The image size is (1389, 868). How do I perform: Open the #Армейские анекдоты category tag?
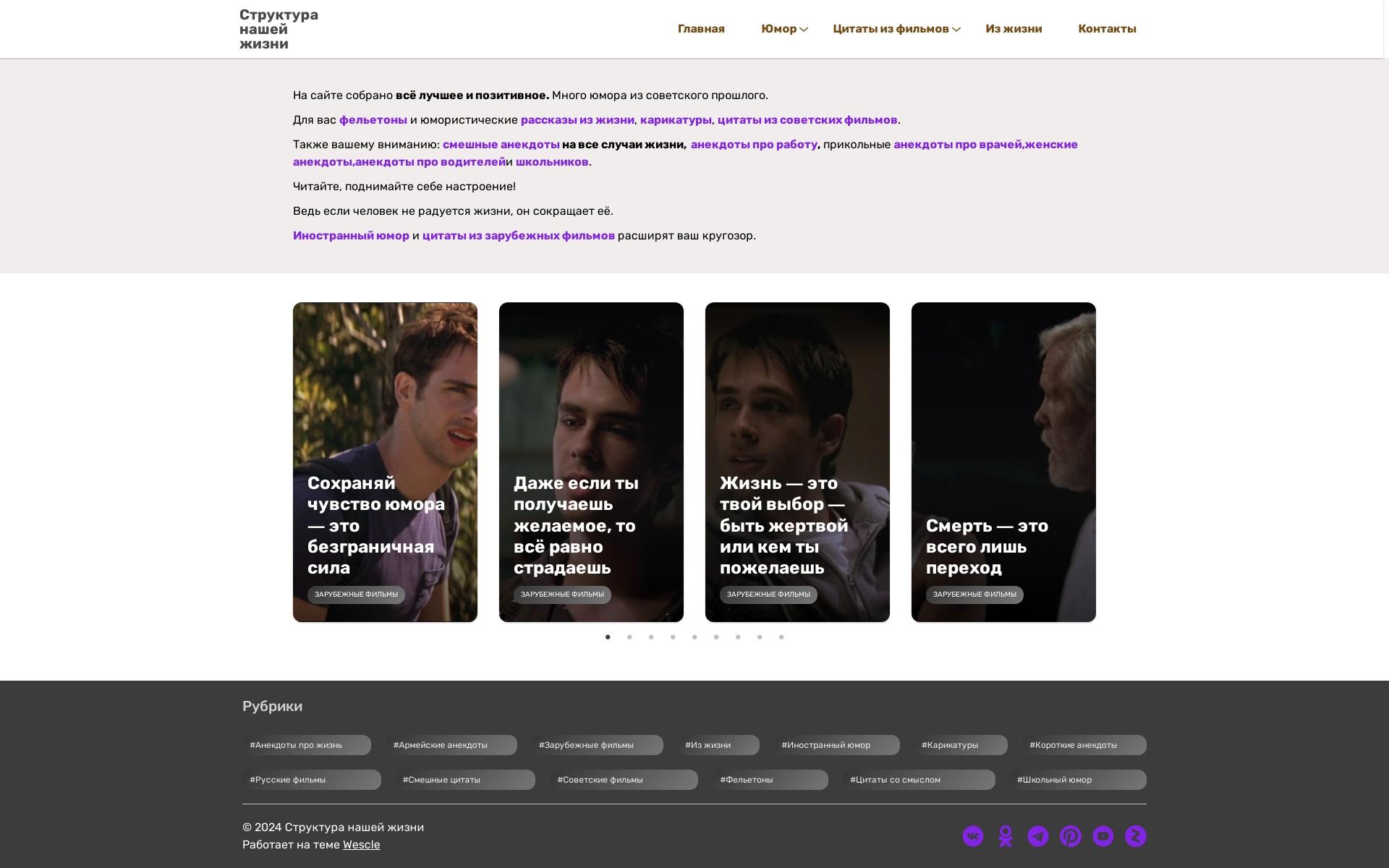(x=451, y=745)
